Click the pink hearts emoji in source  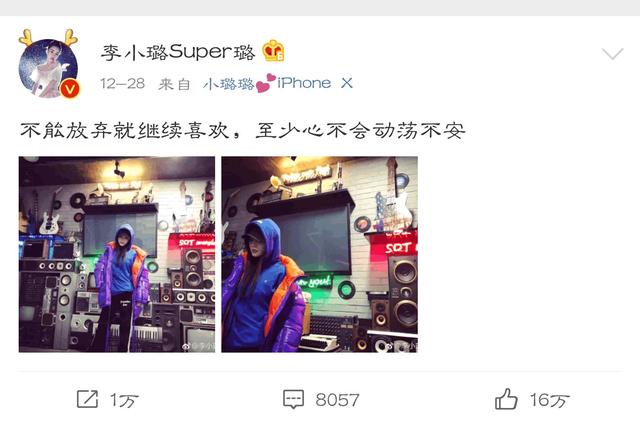tap(265, 83)
